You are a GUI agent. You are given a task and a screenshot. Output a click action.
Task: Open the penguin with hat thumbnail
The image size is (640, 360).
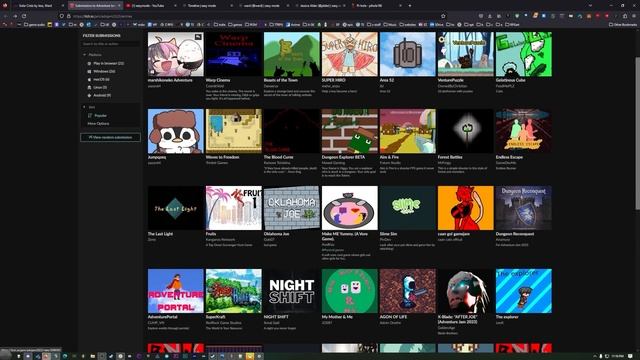tap(176, 131)
